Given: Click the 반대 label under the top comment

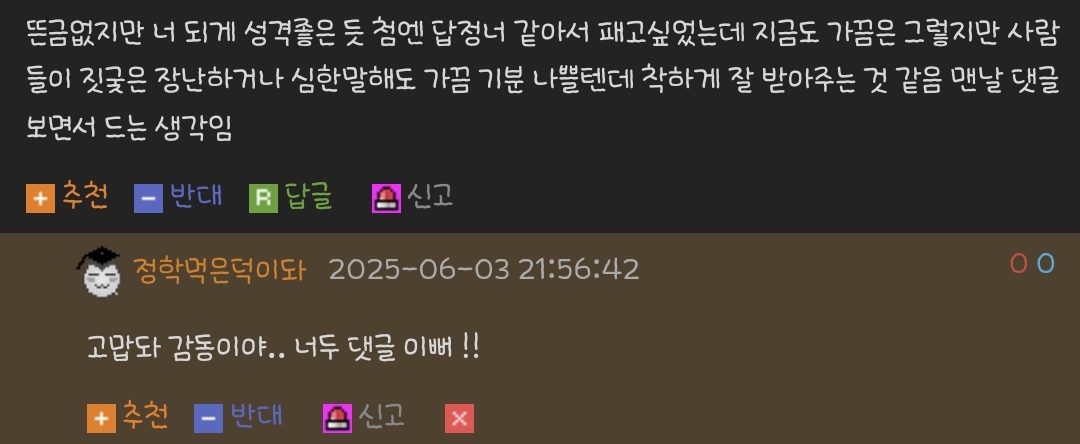Looking at the screenshot, I should [196, 196].
